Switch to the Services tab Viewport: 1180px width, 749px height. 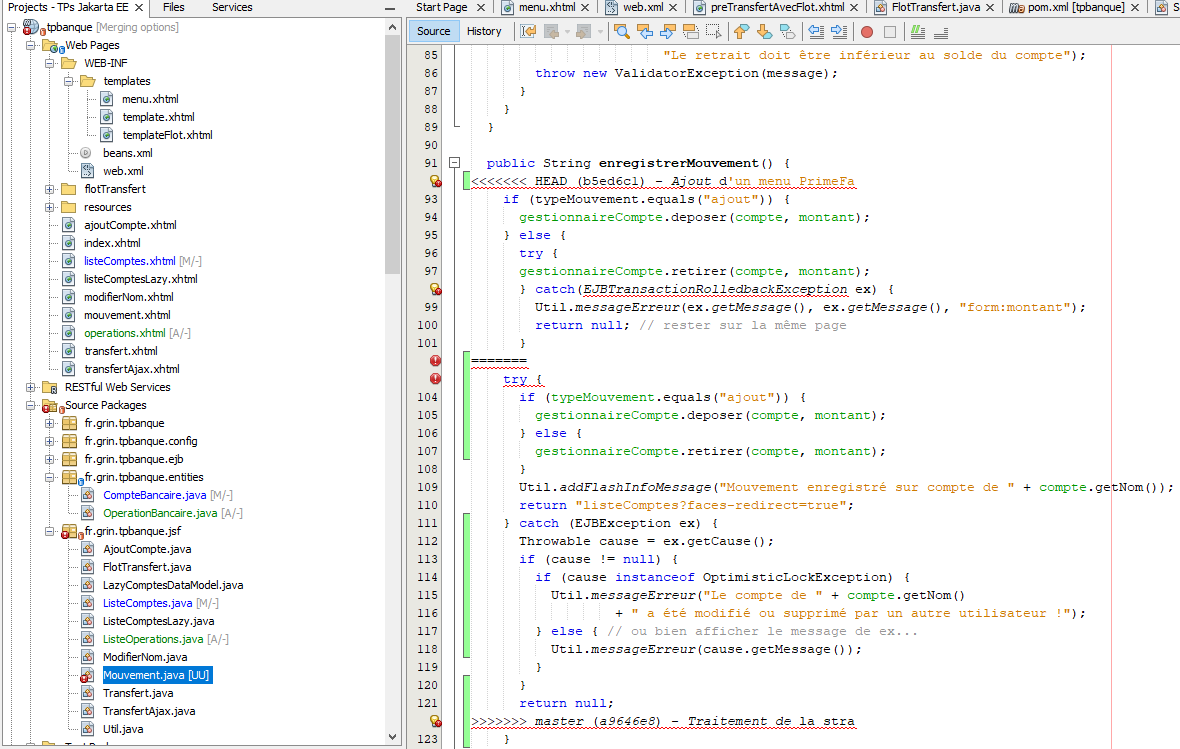[232, 7]
